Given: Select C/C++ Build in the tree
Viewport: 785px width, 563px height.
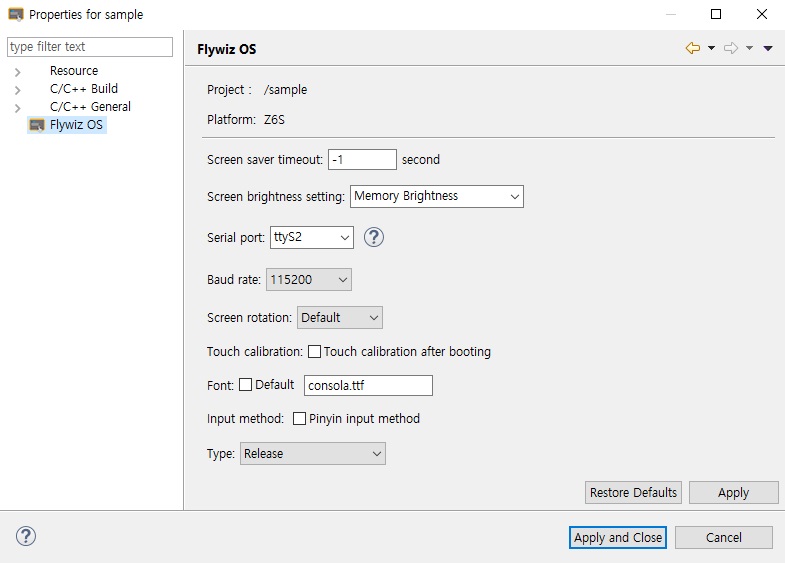Looking at the screenshot, I should [x=84, y=89].
